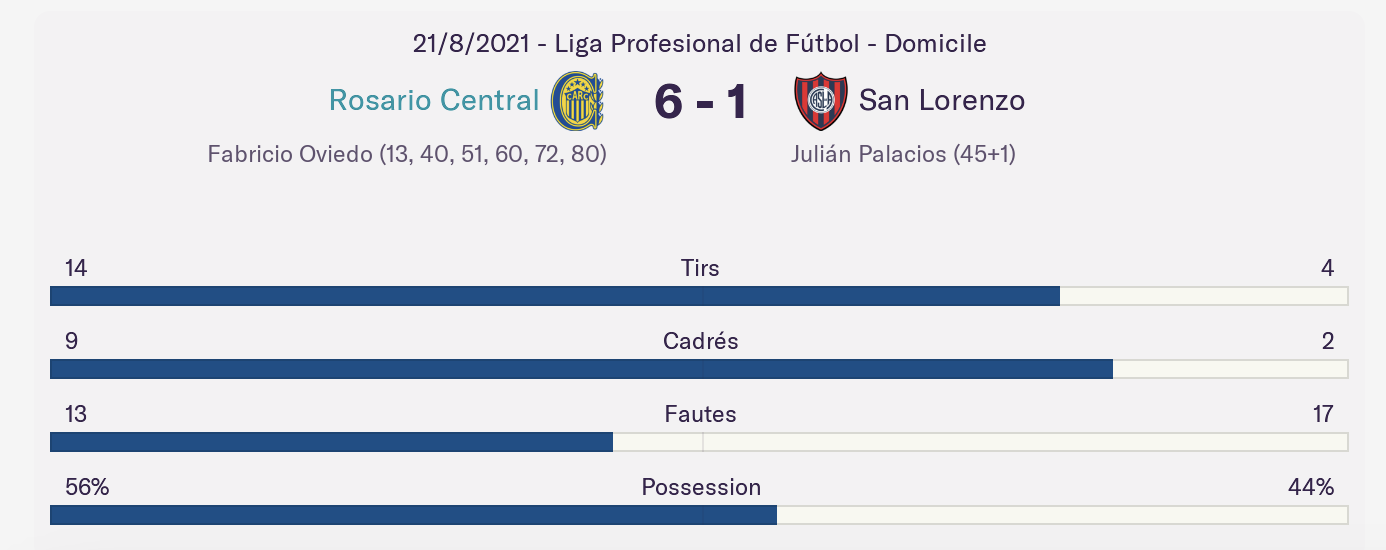Screen dimensions: 1386x550
Task: Select the 6 - 1 match score
Action: coord(701,101)
